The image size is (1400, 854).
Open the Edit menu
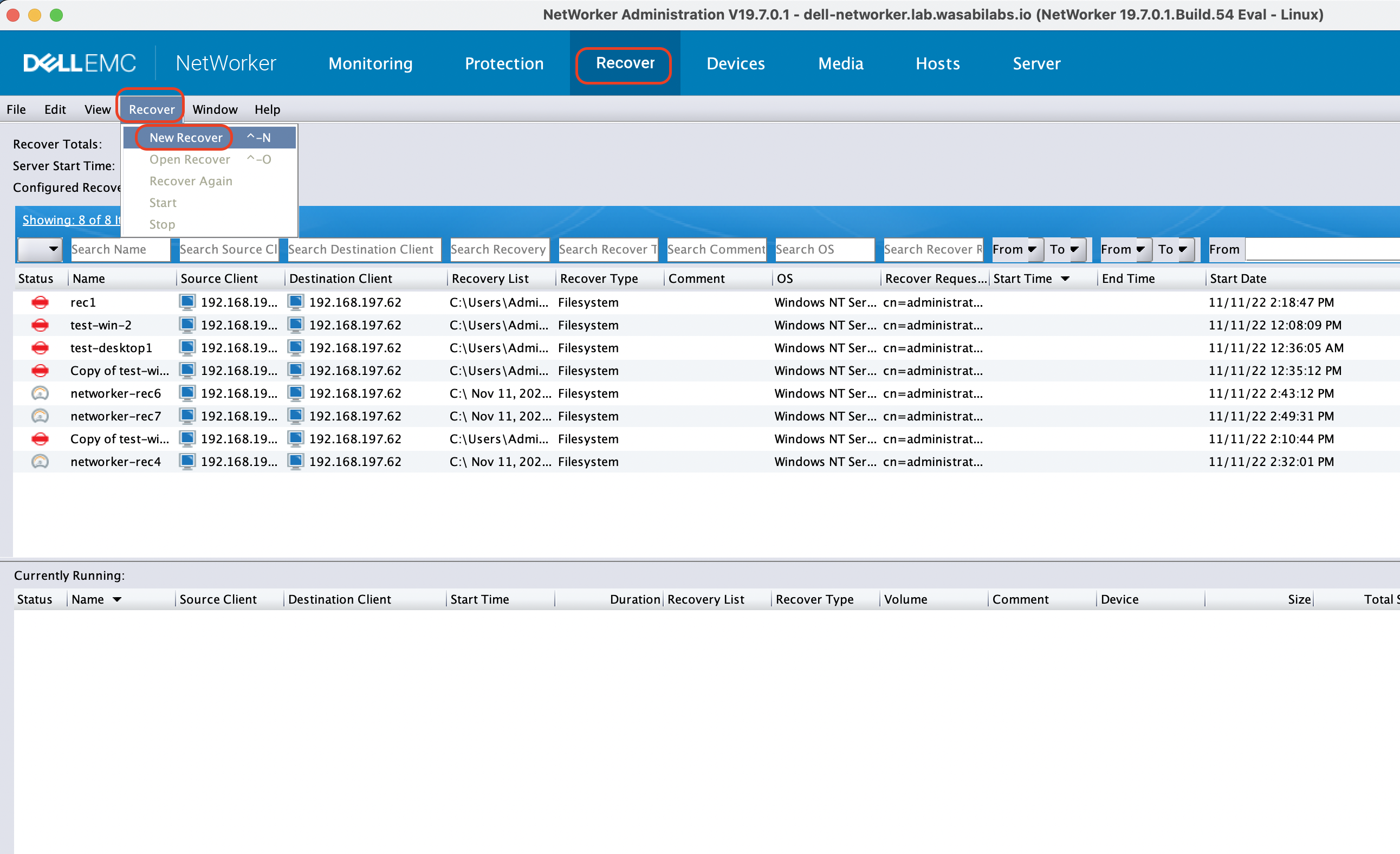pos(55,109)
